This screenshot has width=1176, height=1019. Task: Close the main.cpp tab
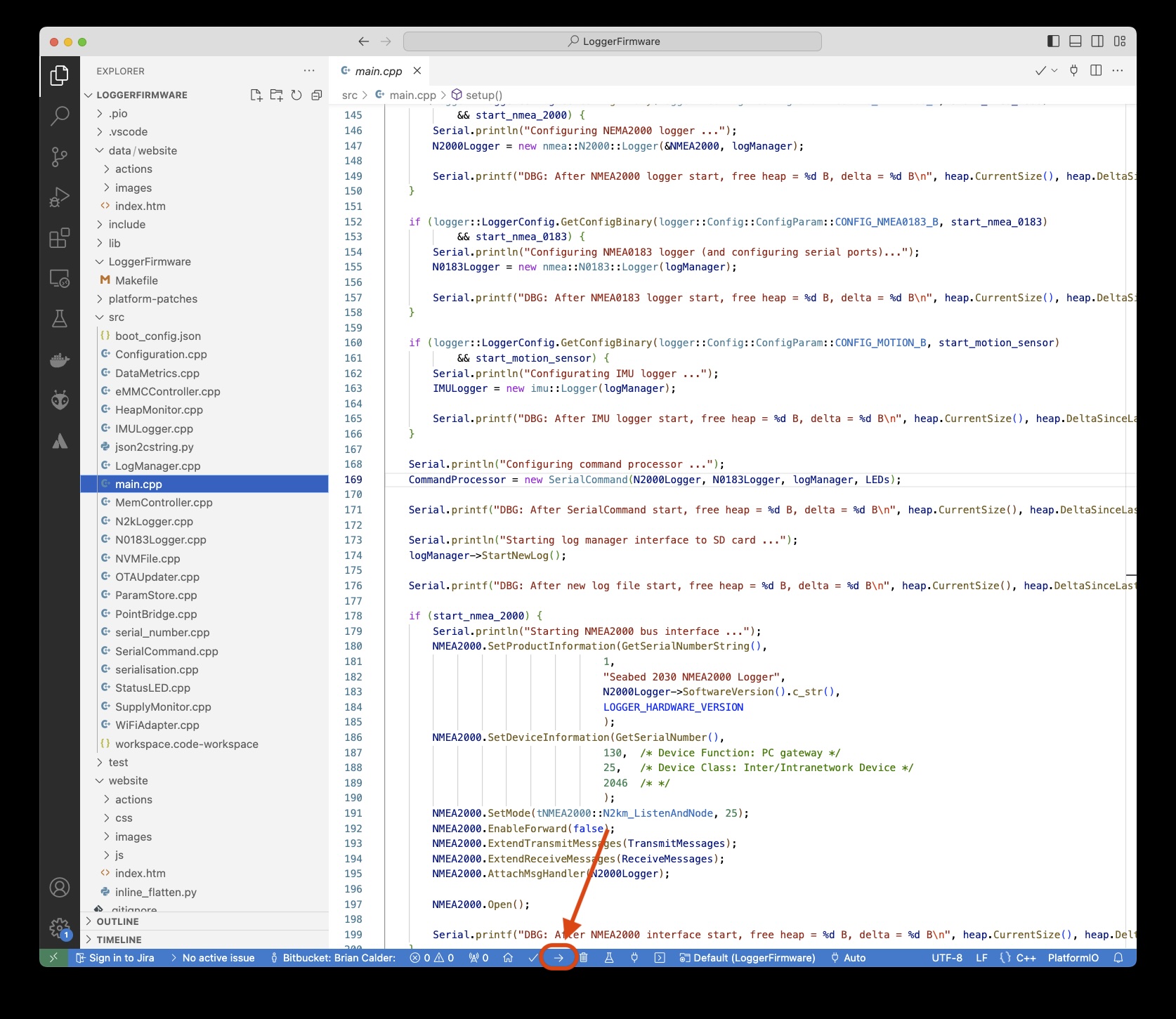click(x=417, y=71)
